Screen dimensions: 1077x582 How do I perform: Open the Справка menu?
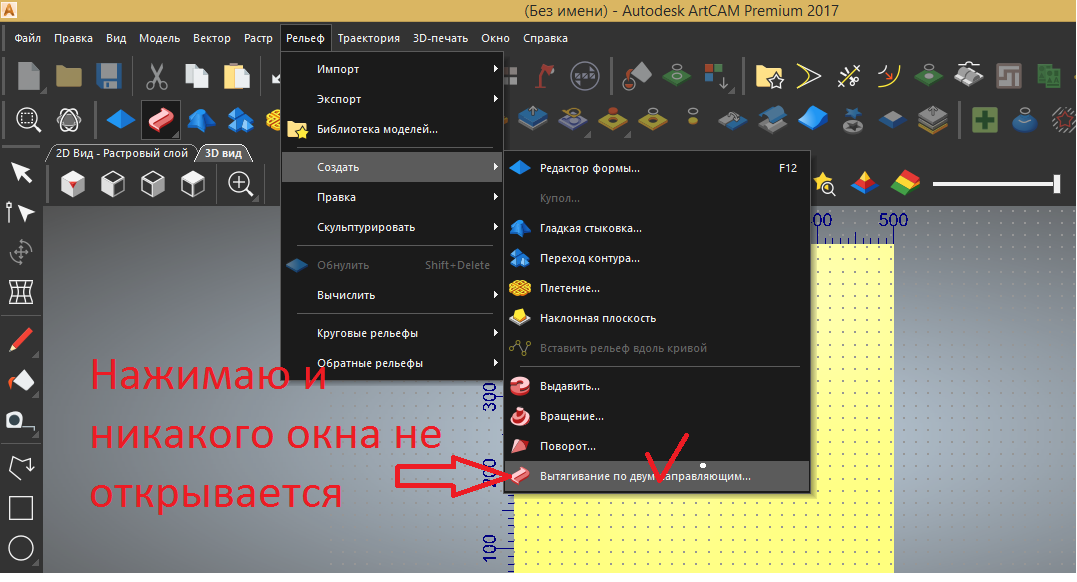click(x=545, y=38)
